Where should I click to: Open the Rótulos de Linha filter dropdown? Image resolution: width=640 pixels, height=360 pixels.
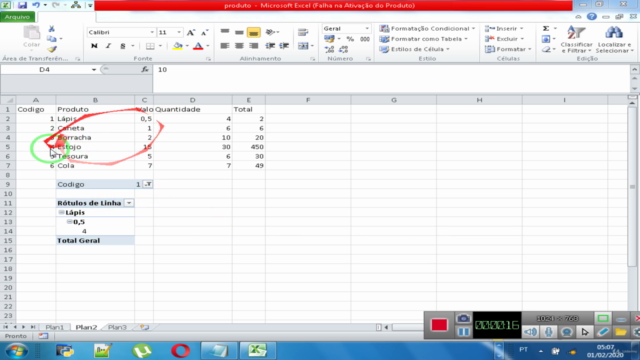pyautogui.click(x=129, y=203)
